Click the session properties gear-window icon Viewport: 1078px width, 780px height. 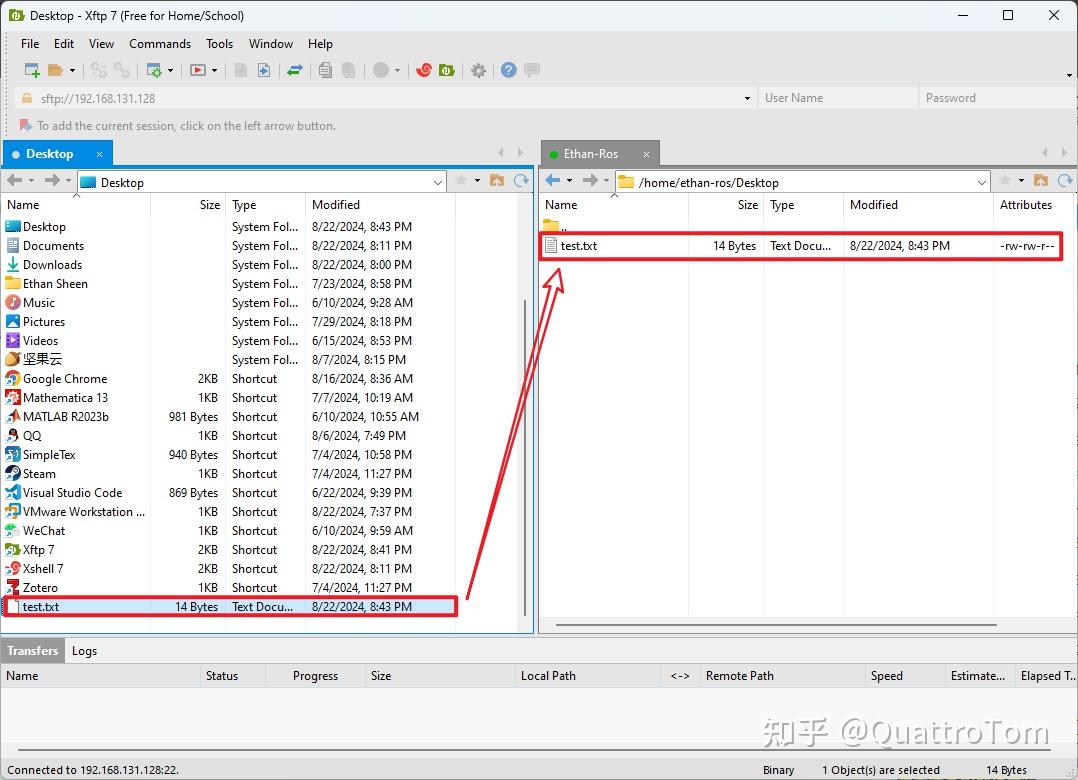click(155, 70)
